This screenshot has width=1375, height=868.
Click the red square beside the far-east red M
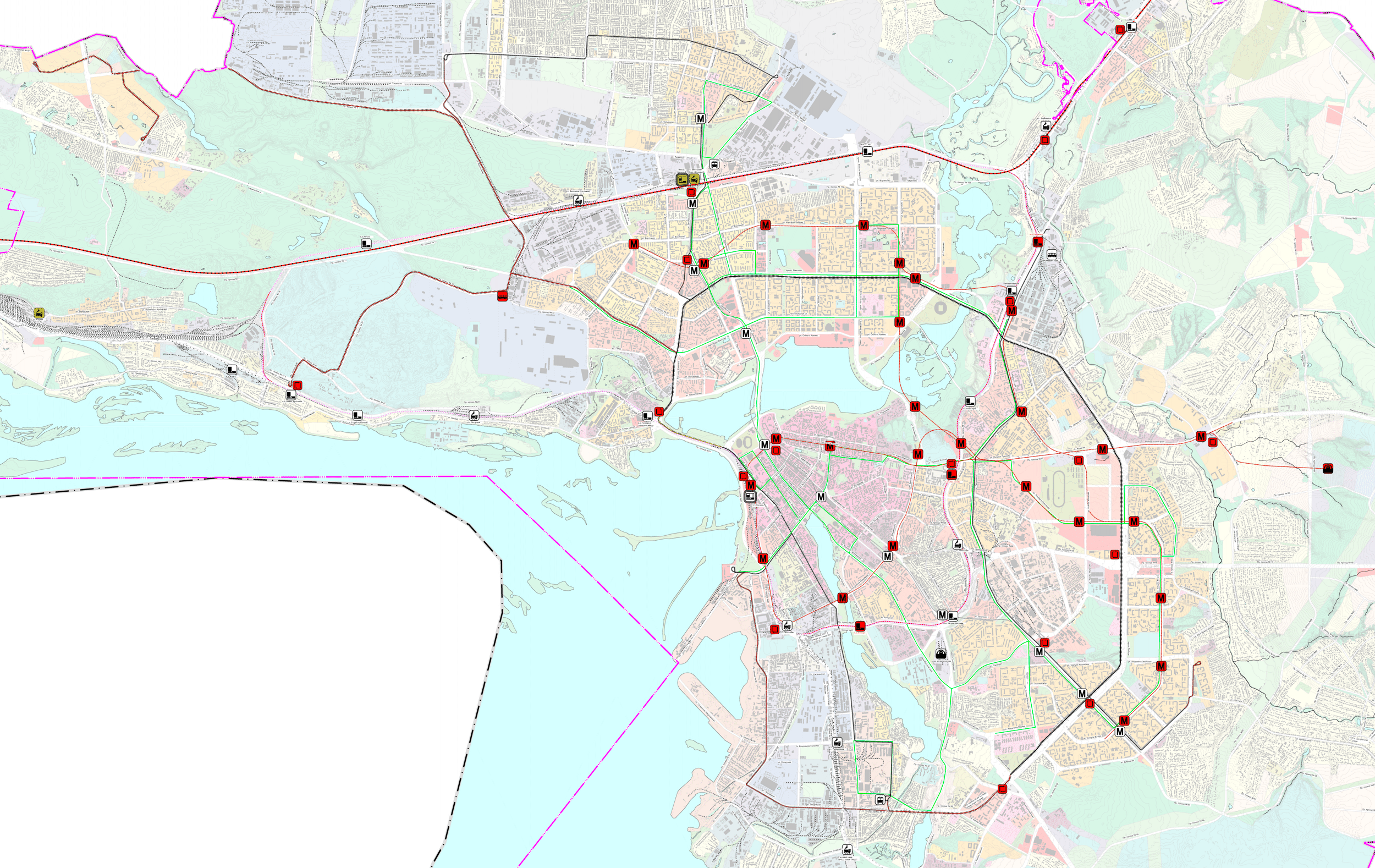pos(1213,442)
